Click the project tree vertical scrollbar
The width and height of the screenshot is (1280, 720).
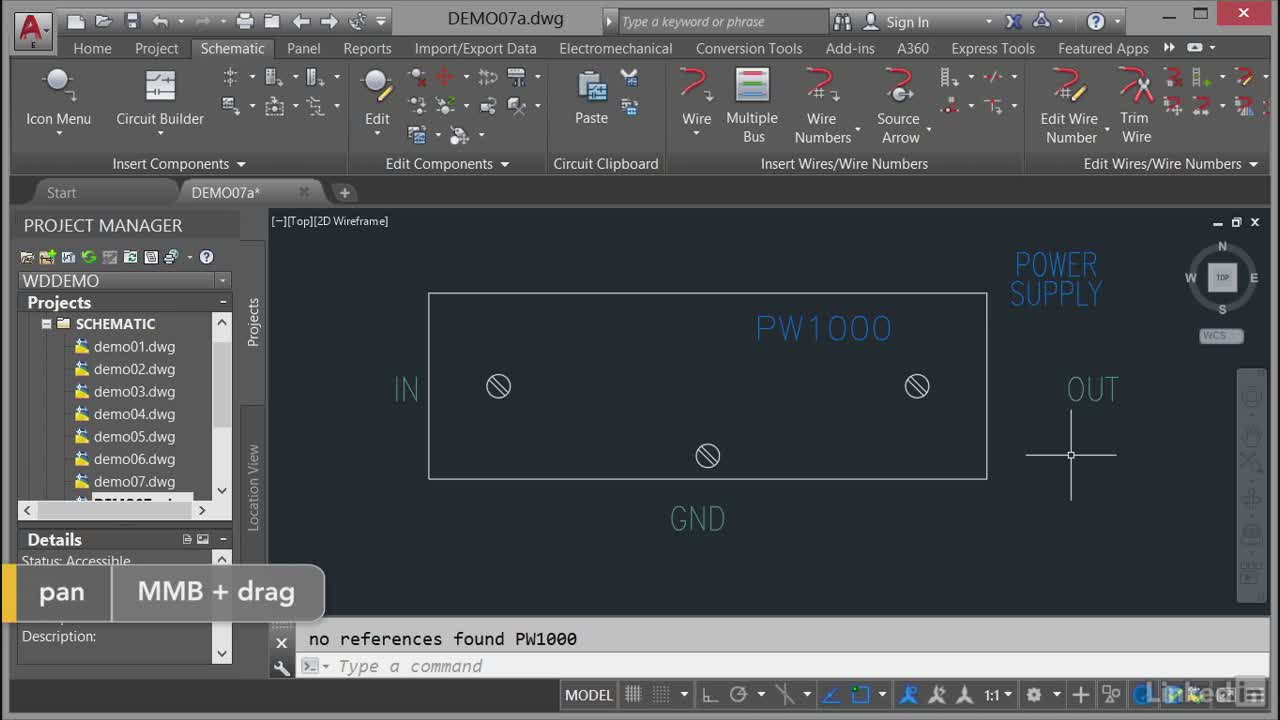click(222, 405)
